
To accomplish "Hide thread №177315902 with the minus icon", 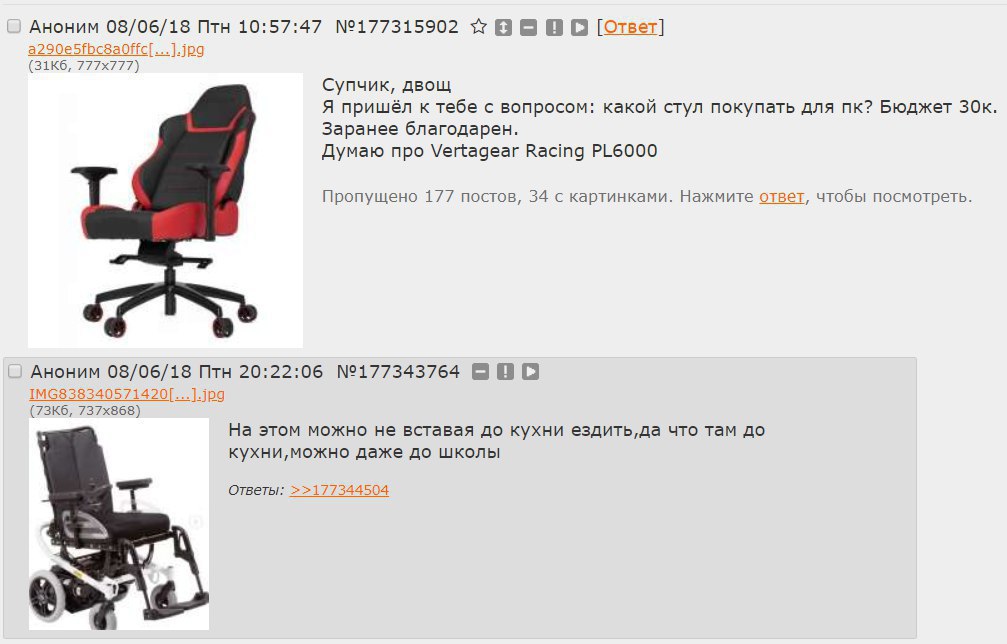I will pyautogui.click(x=529, y=27).
